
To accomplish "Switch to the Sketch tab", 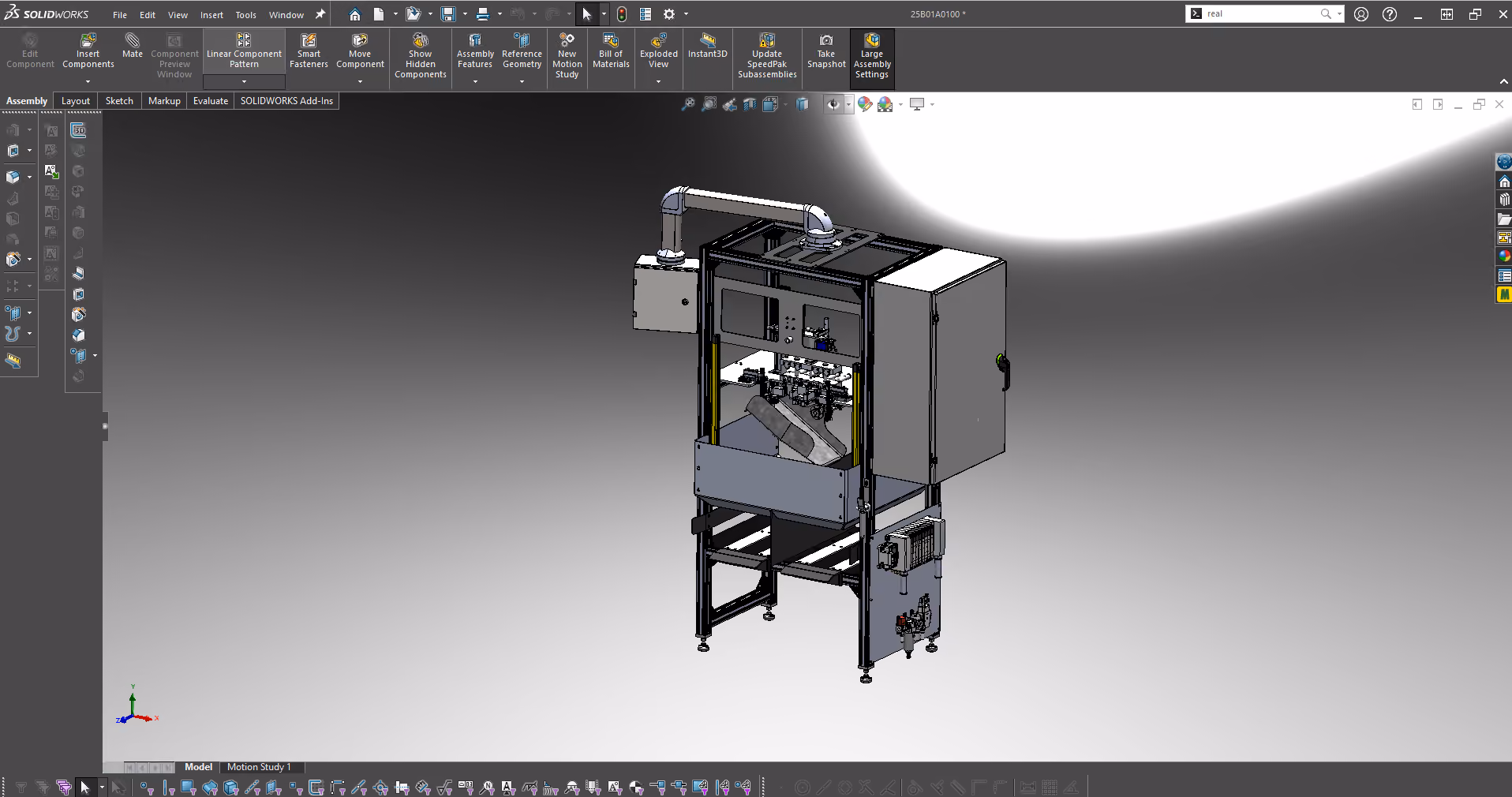I will pos(119,101).
